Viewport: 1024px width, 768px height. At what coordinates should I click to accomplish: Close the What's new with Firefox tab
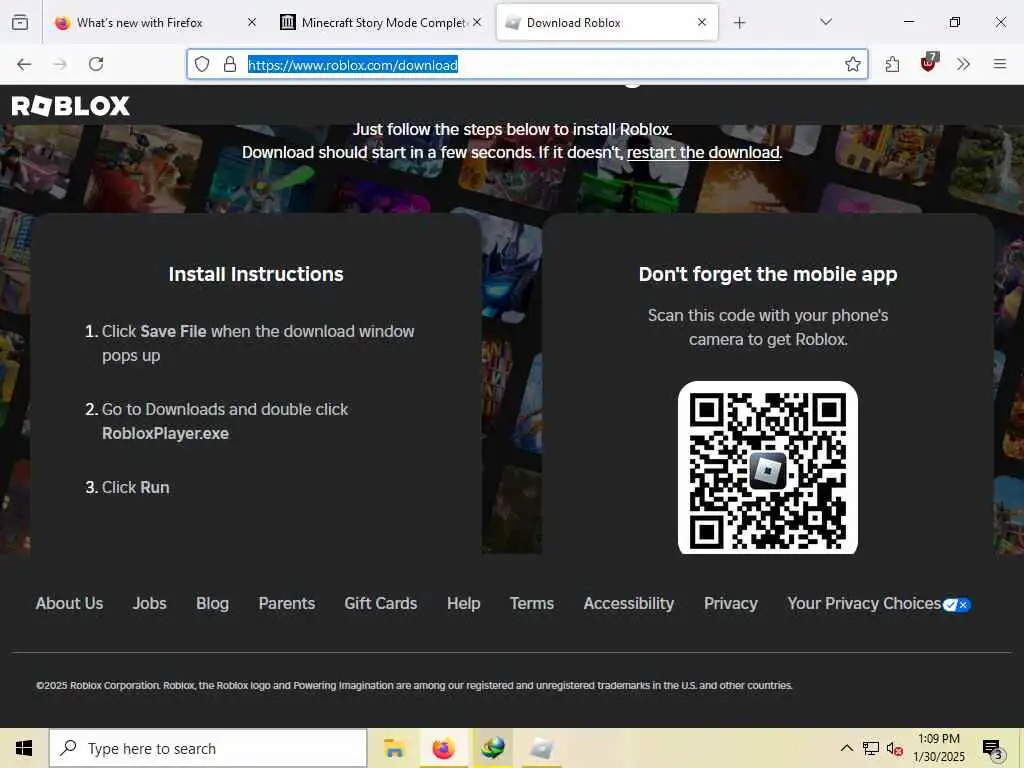(x=252, y=22)
